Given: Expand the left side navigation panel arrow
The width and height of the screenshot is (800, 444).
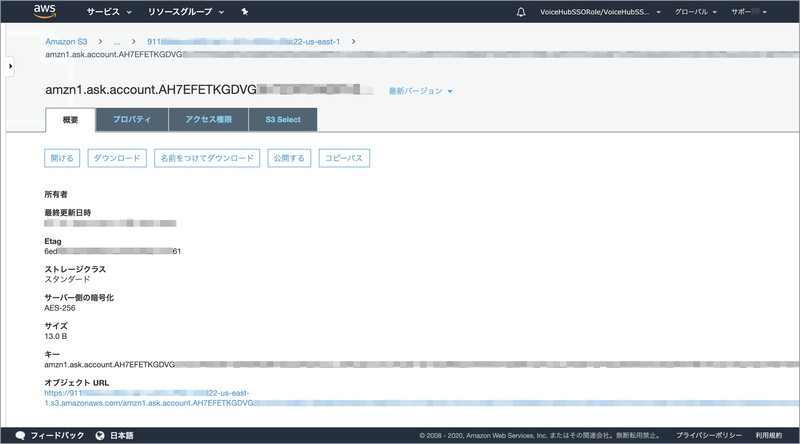Looking at the screenshot, I should pos(10,66).
